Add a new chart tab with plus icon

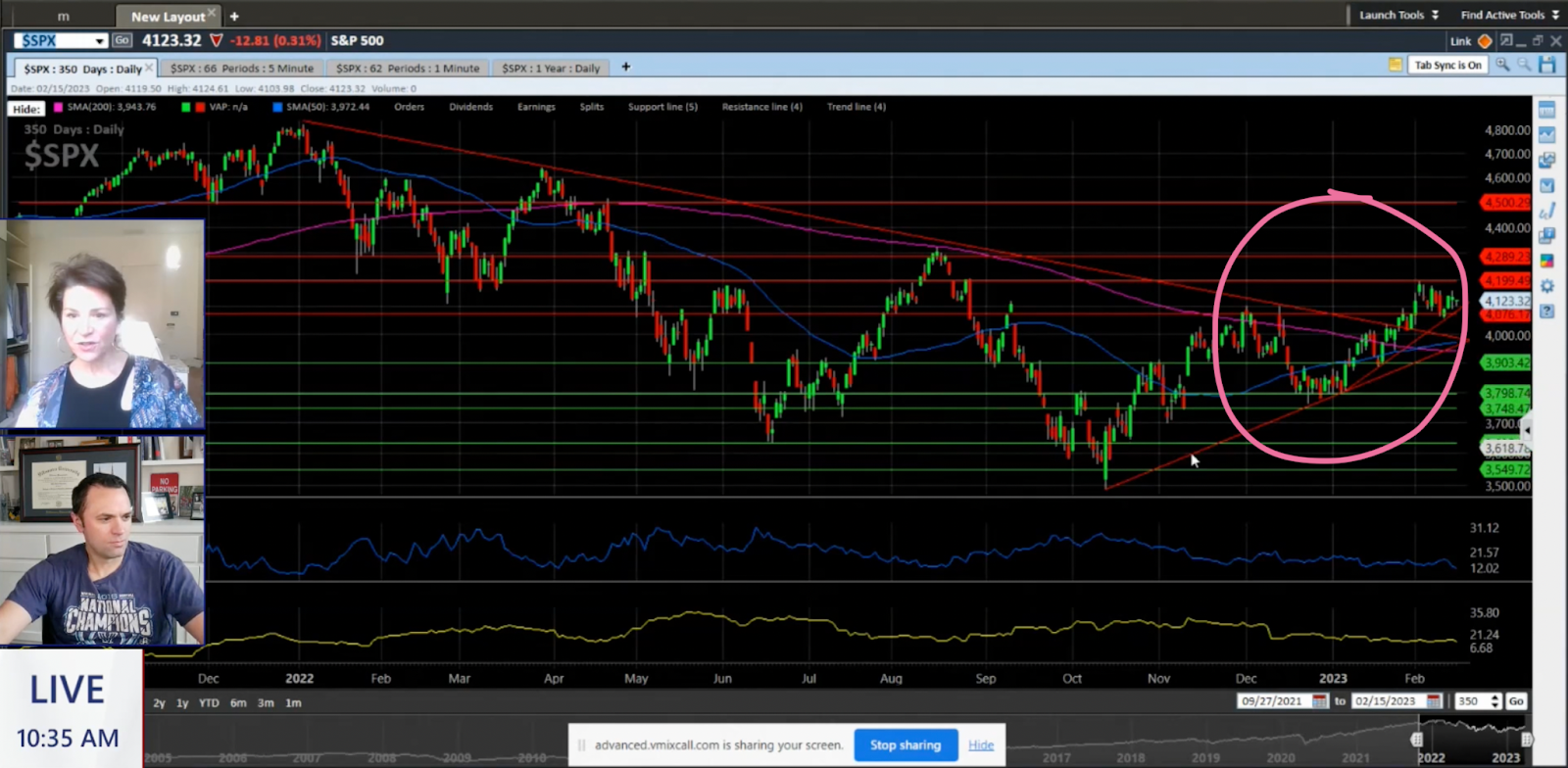pos(626,67)
